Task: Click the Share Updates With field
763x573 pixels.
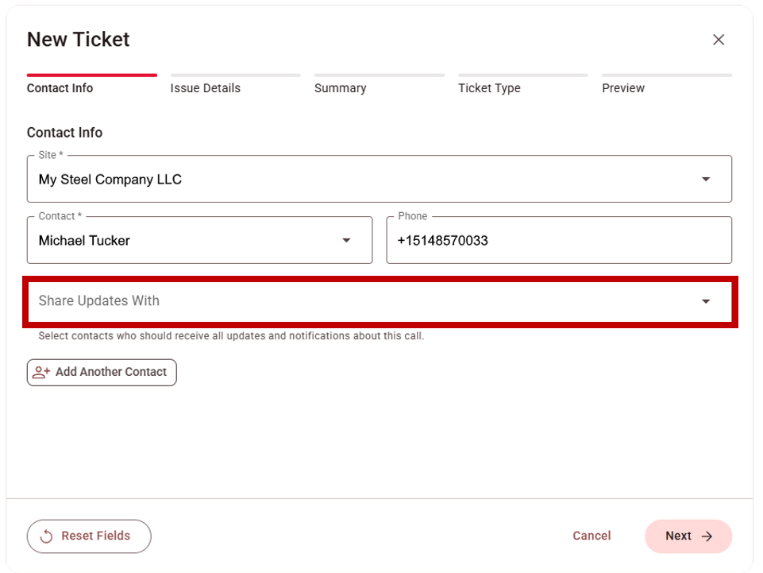Action: [x=360, y=301]
